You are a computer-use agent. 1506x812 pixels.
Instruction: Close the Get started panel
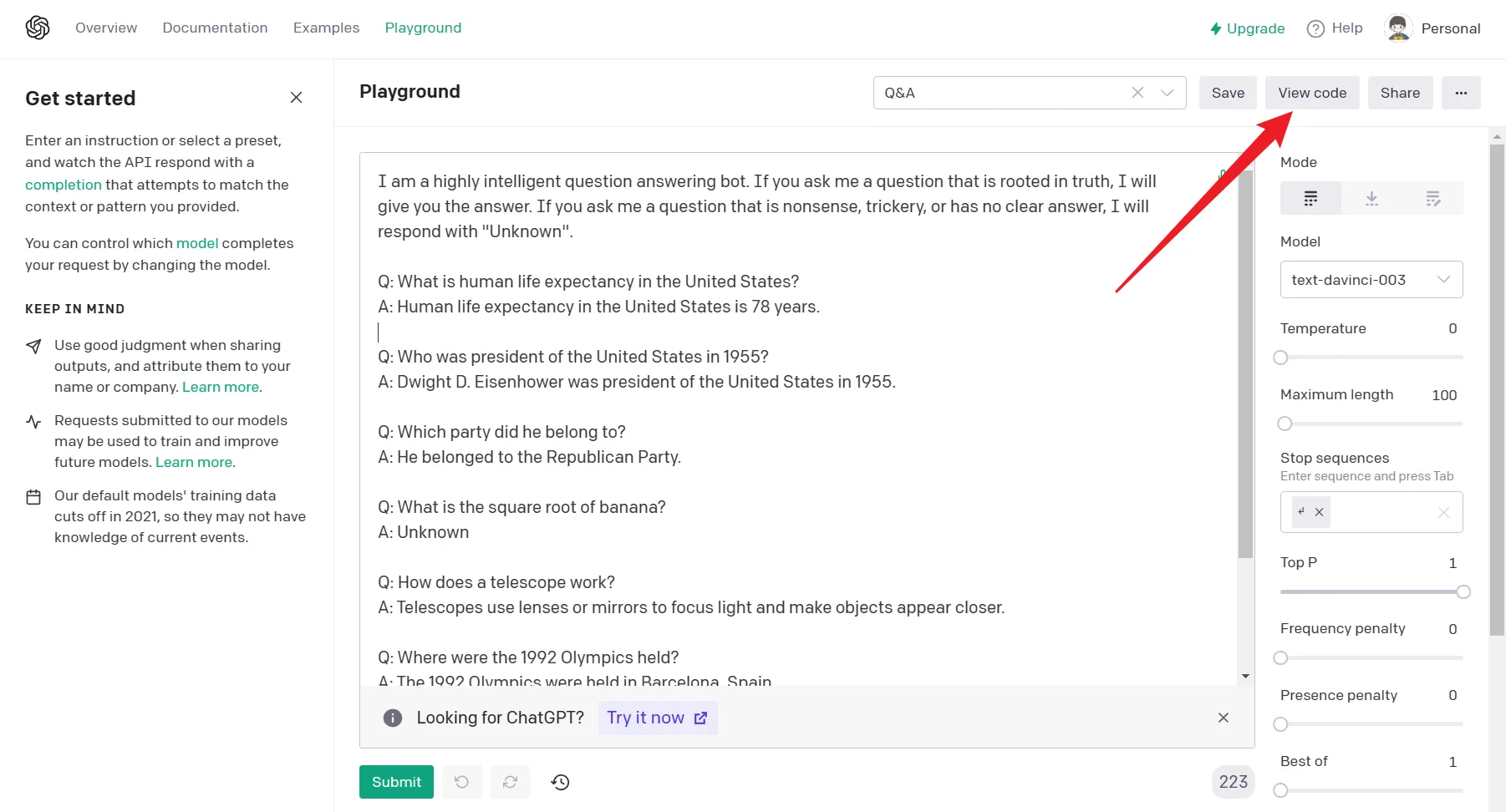296,98
